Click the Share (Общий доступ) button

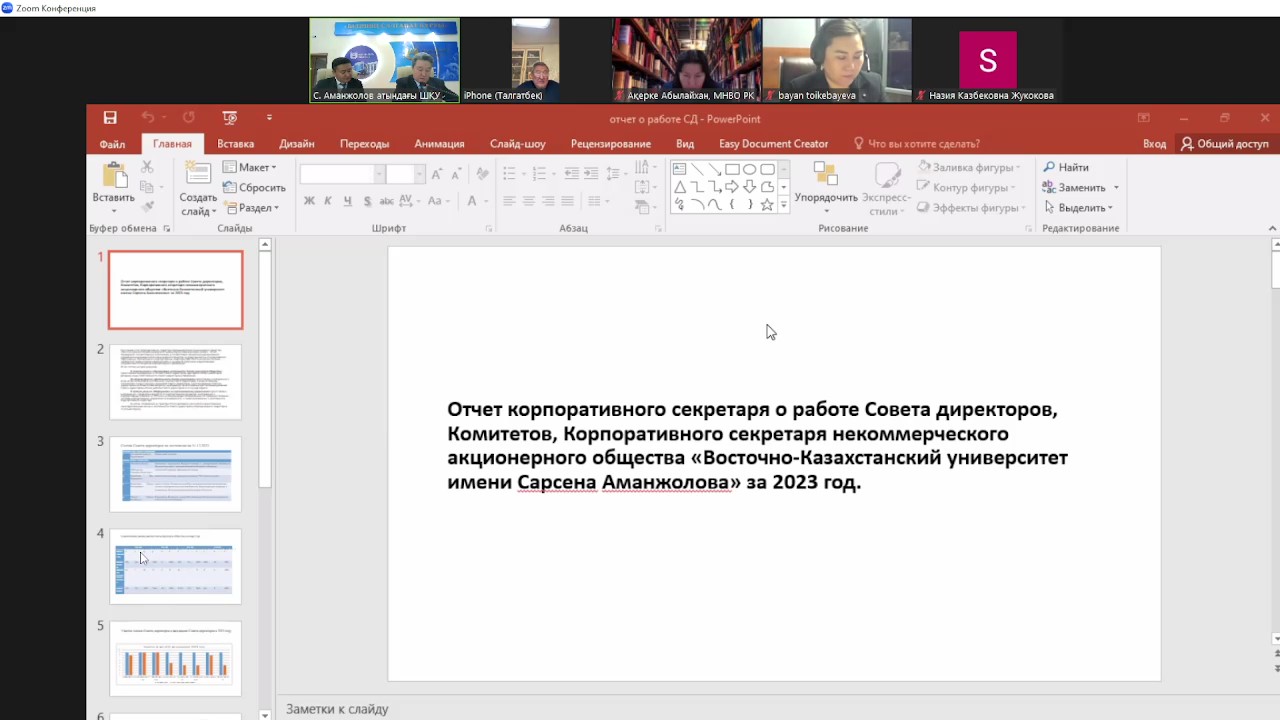pyautogui.click(x=1224, y=144)
